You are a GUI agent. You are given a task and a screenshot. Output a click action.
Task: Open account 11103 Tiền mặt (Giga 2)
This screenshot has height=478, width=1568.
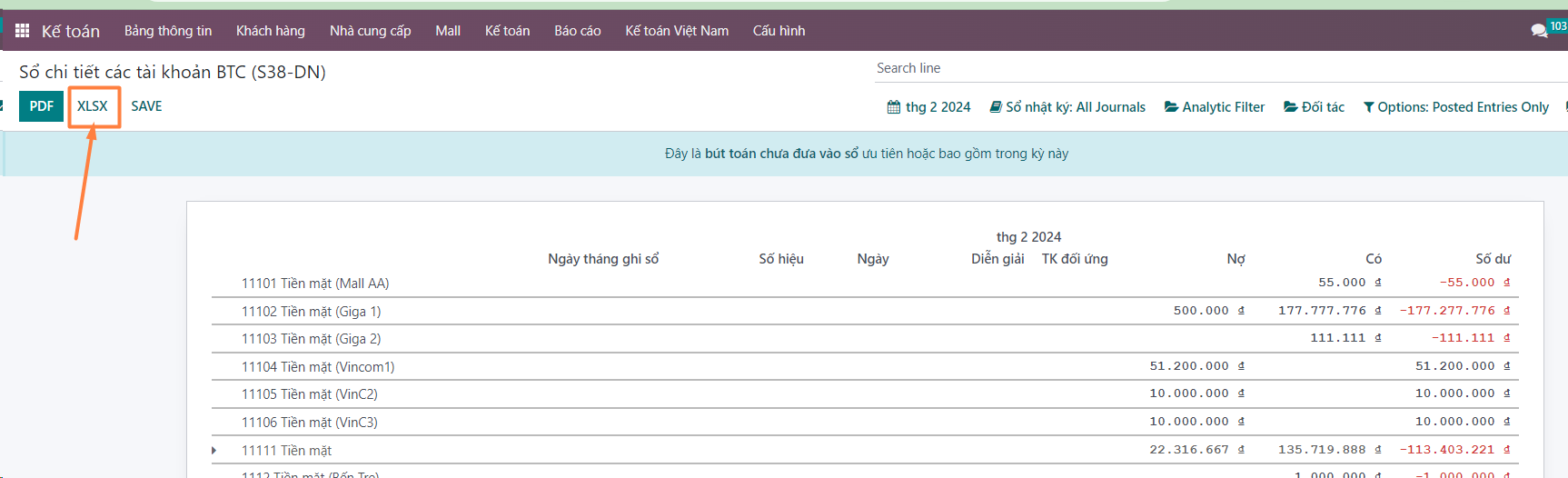[311, 339]
